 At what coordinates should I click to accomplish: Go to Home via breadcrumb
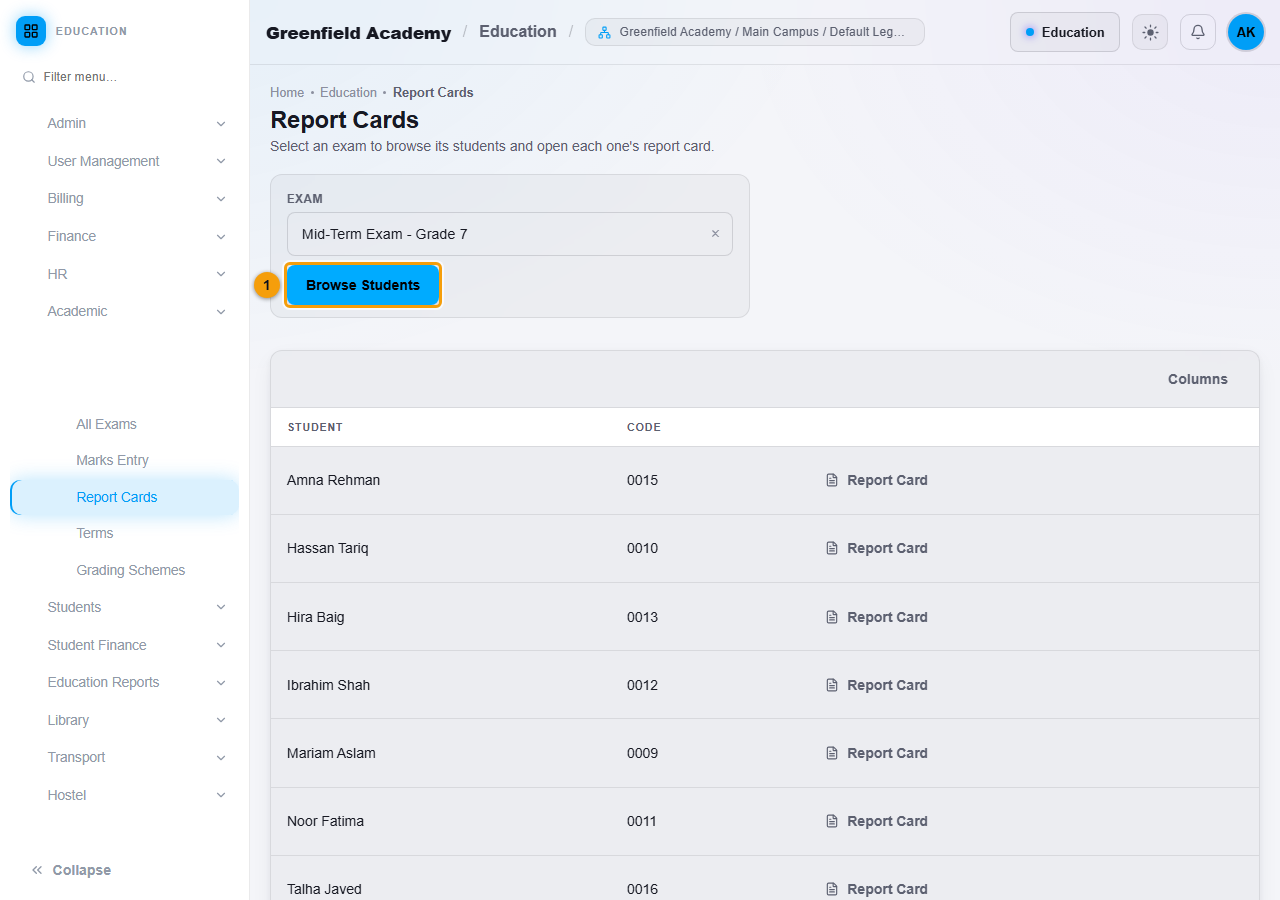point(287,92)
